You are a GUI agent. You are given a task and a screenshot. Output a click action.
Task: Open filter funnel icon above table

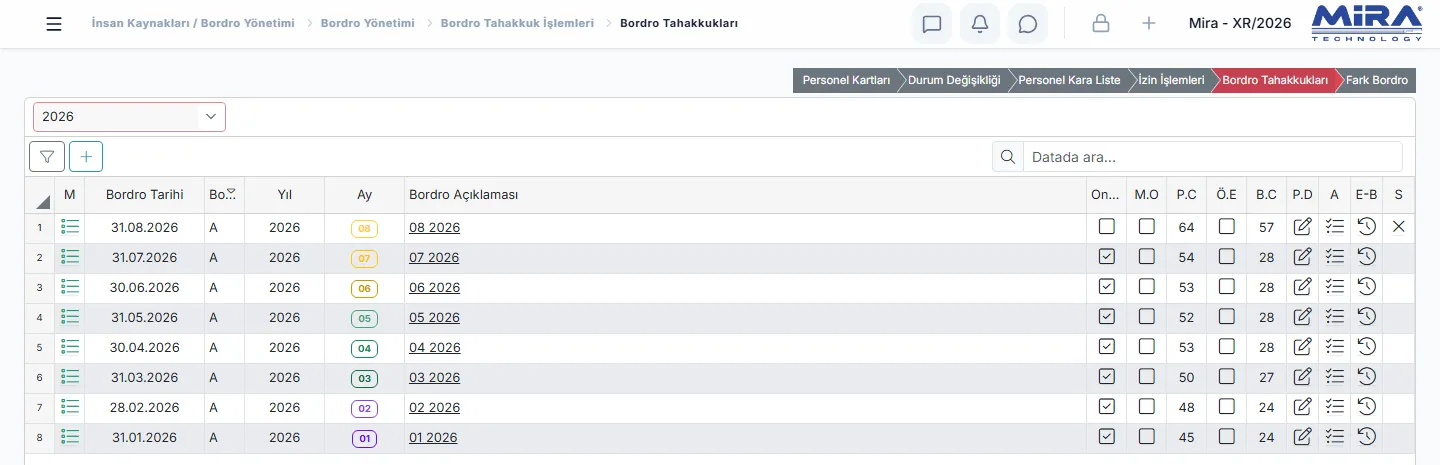[x=47, y=156]
